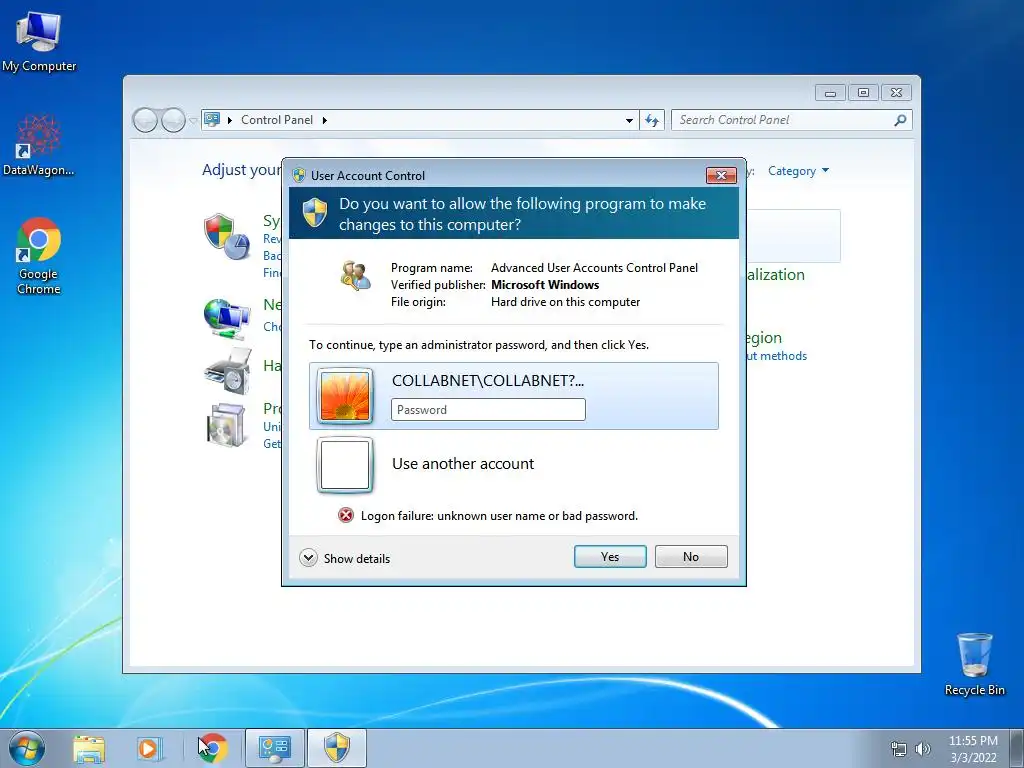Open Windows Explorer from taskbar
Viewport: 1024px width, 768px height.
[x=89, y=748]
